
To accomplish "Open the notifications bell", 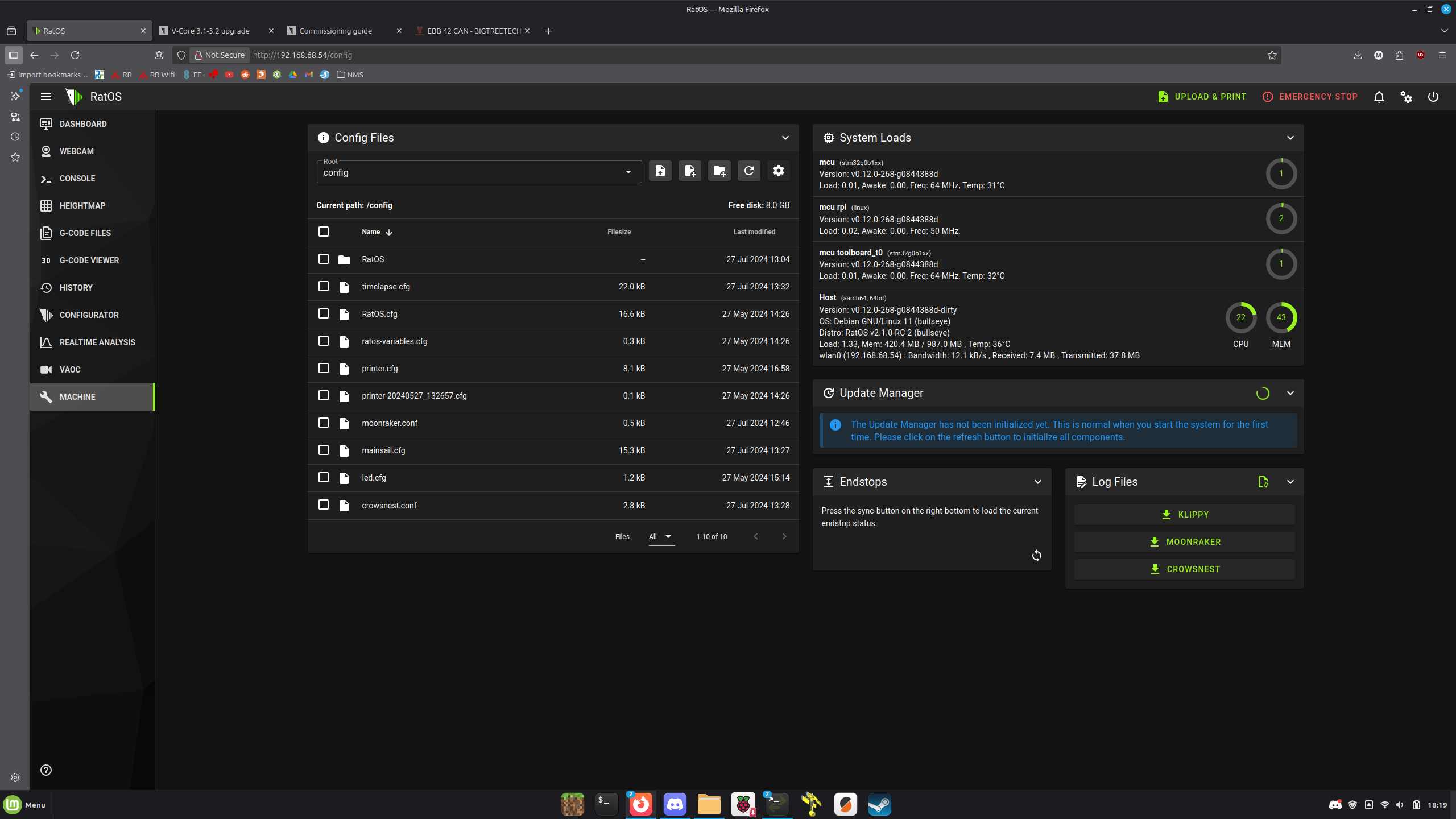I will (x=1379, y=97).
